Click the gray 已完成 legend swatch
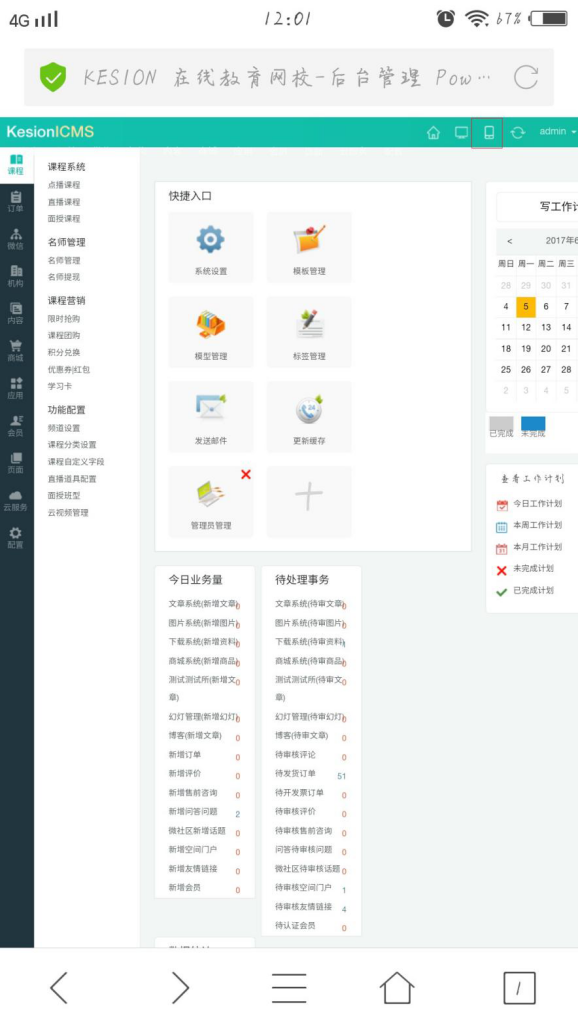The image size is (578, 1028). [x=501, y=423]
